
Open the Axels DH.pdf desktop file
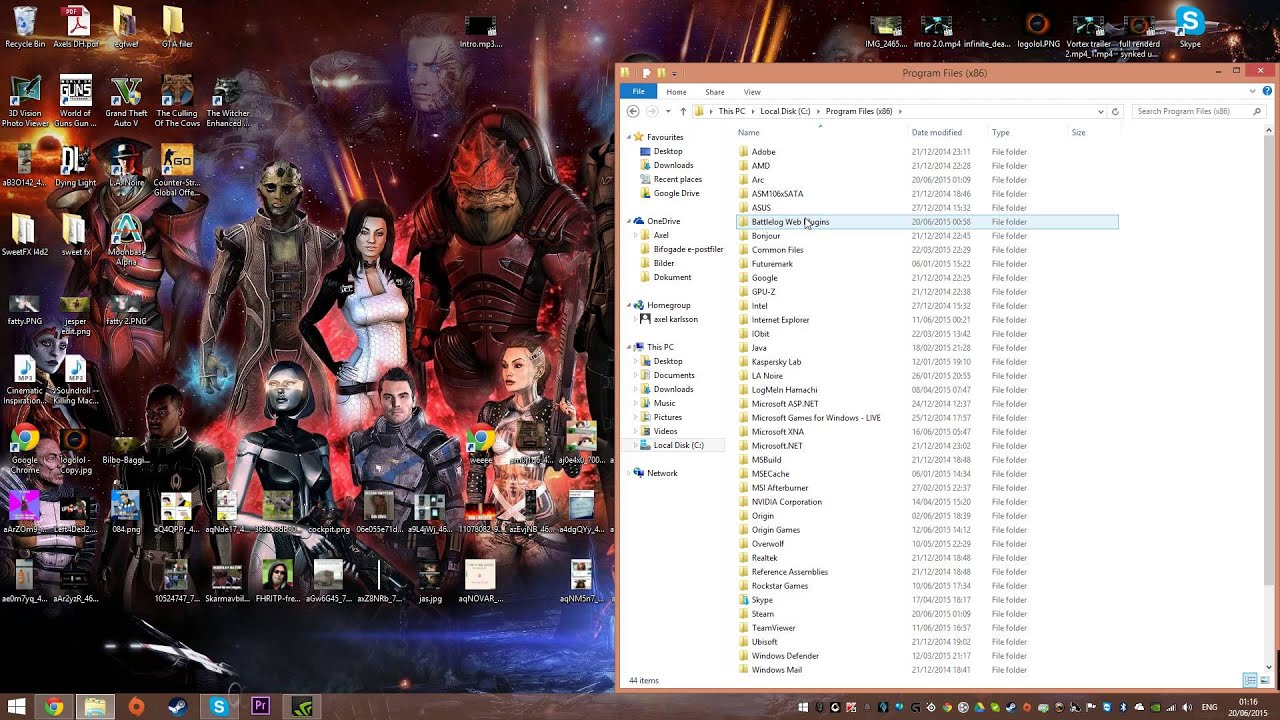[x=76, y=27]
